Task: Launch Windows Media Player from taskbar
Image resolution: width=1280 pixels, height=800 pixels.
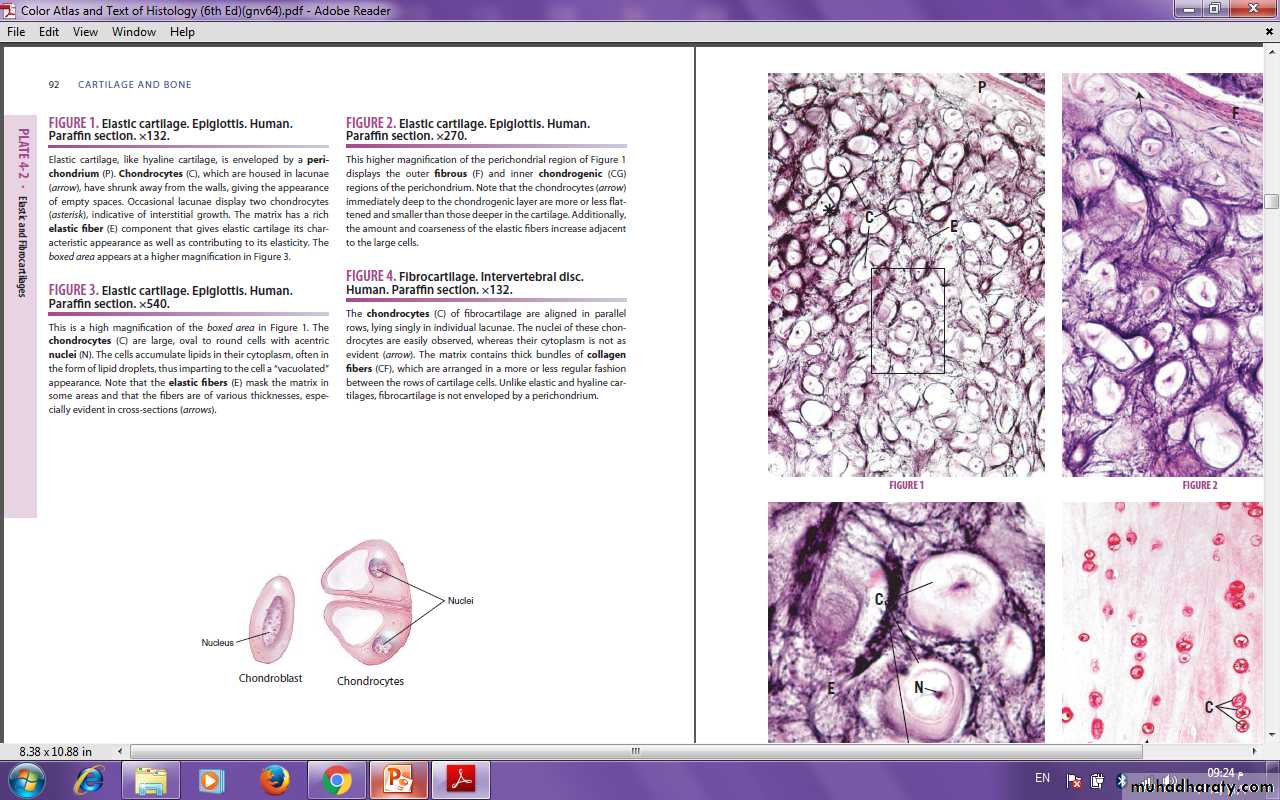Action: tap(212, 780)
